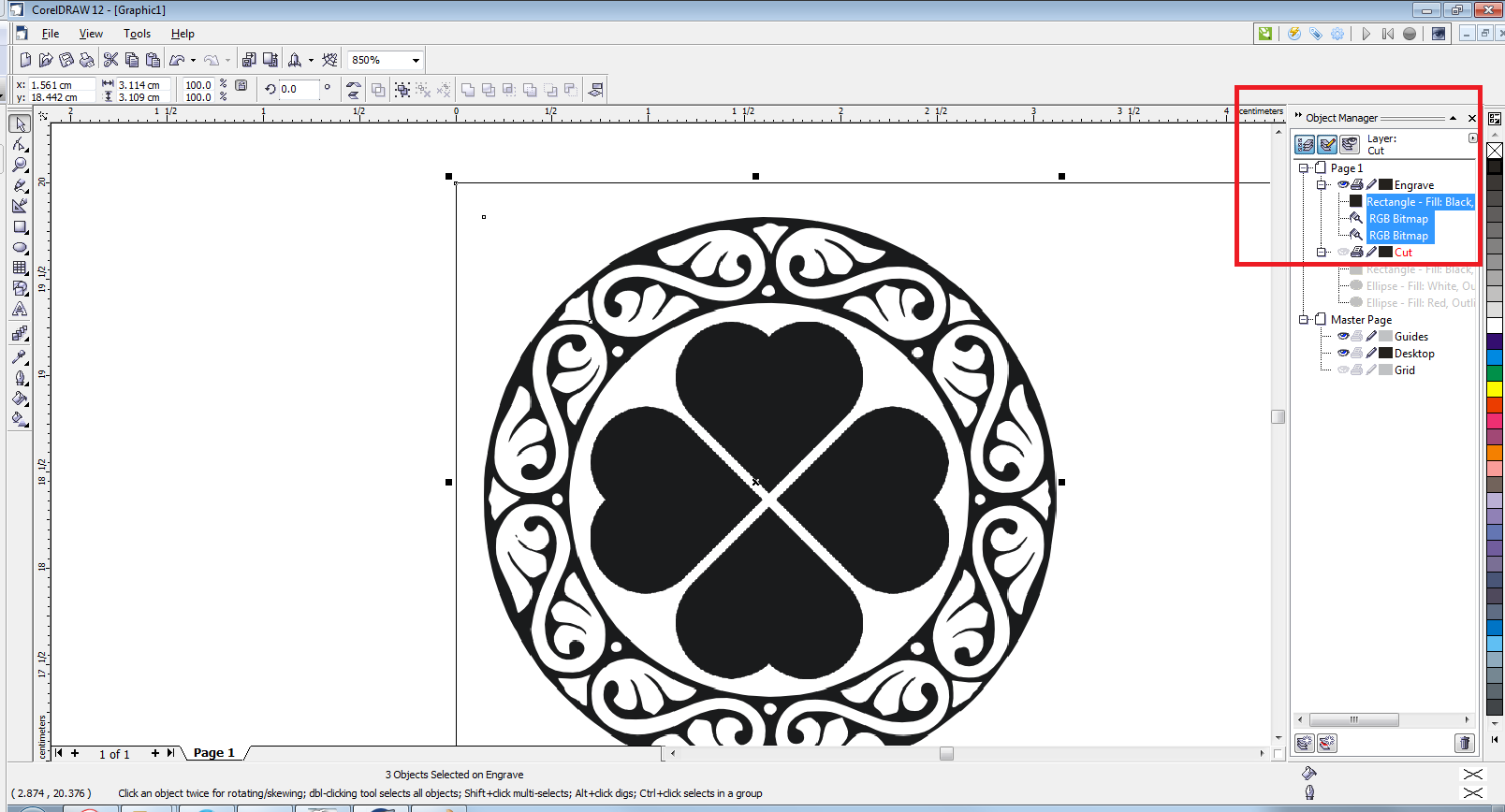
Task: Collapse the Engrave layer node
Action: (x=1322, y=184)
